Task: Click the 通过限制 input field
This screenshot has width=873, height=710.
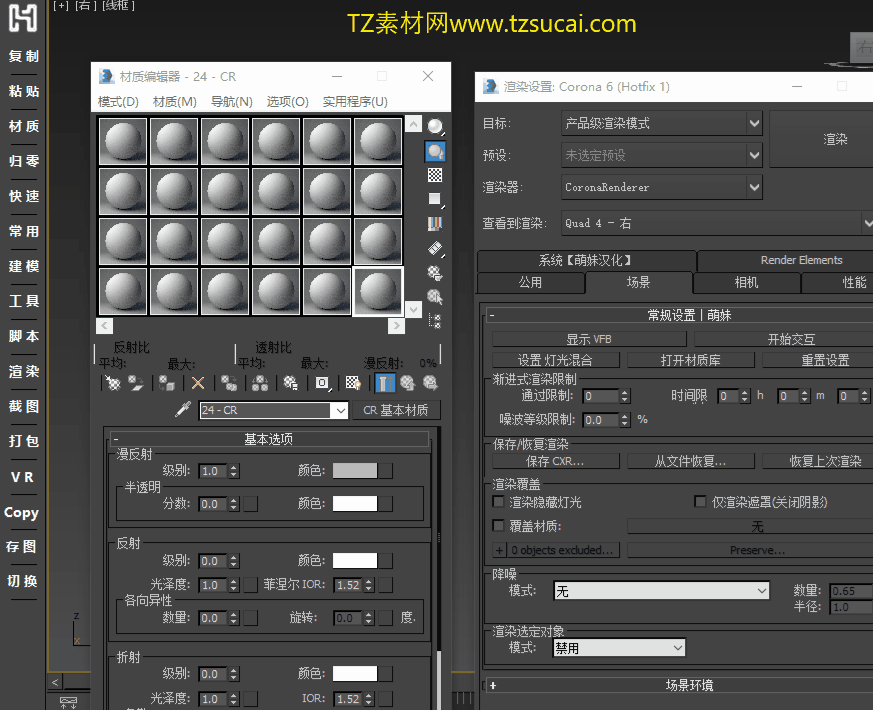Action: pyautogui.click(x=600, y=396)
